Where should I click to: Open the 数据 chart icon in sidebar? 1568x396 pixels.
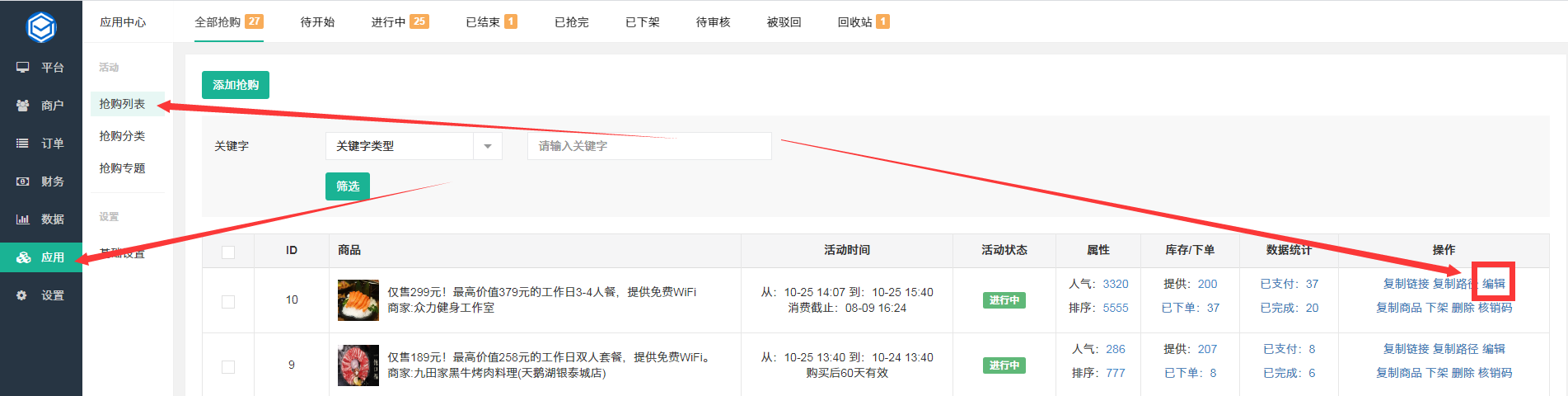click(23, 219)
